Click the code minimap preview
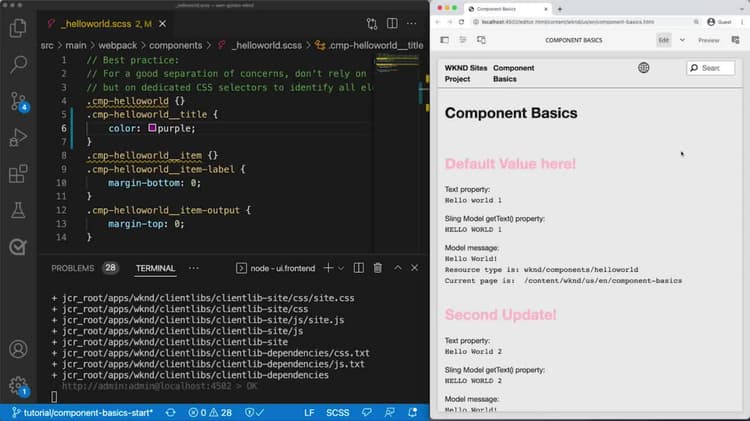750x421 pixels. [x=397, y=64]
